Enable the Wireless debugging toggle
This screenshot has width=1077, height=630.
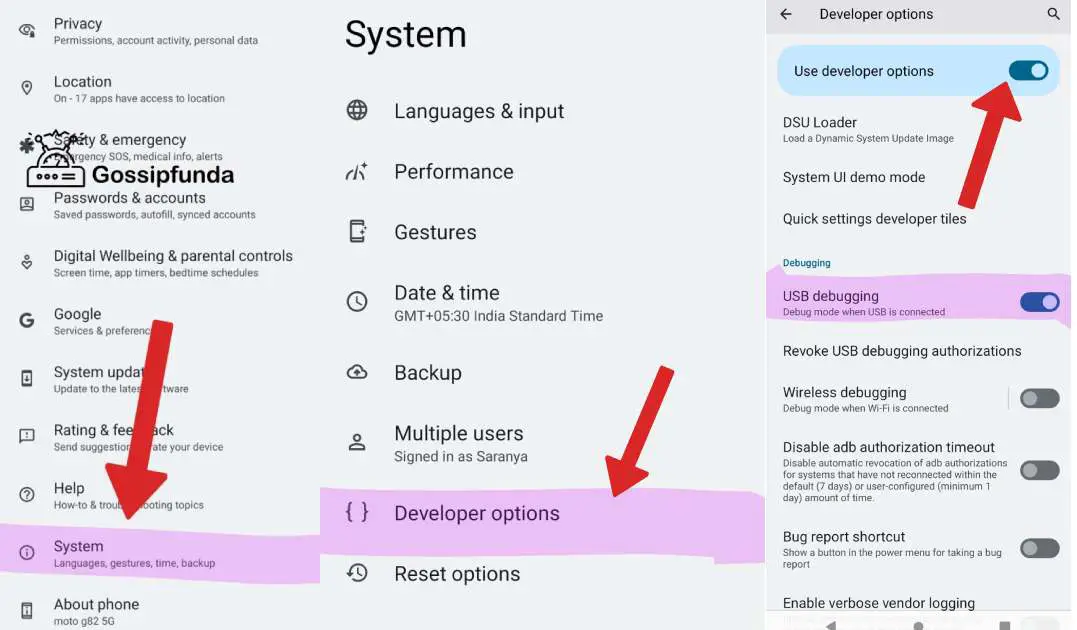point(1039,398)
